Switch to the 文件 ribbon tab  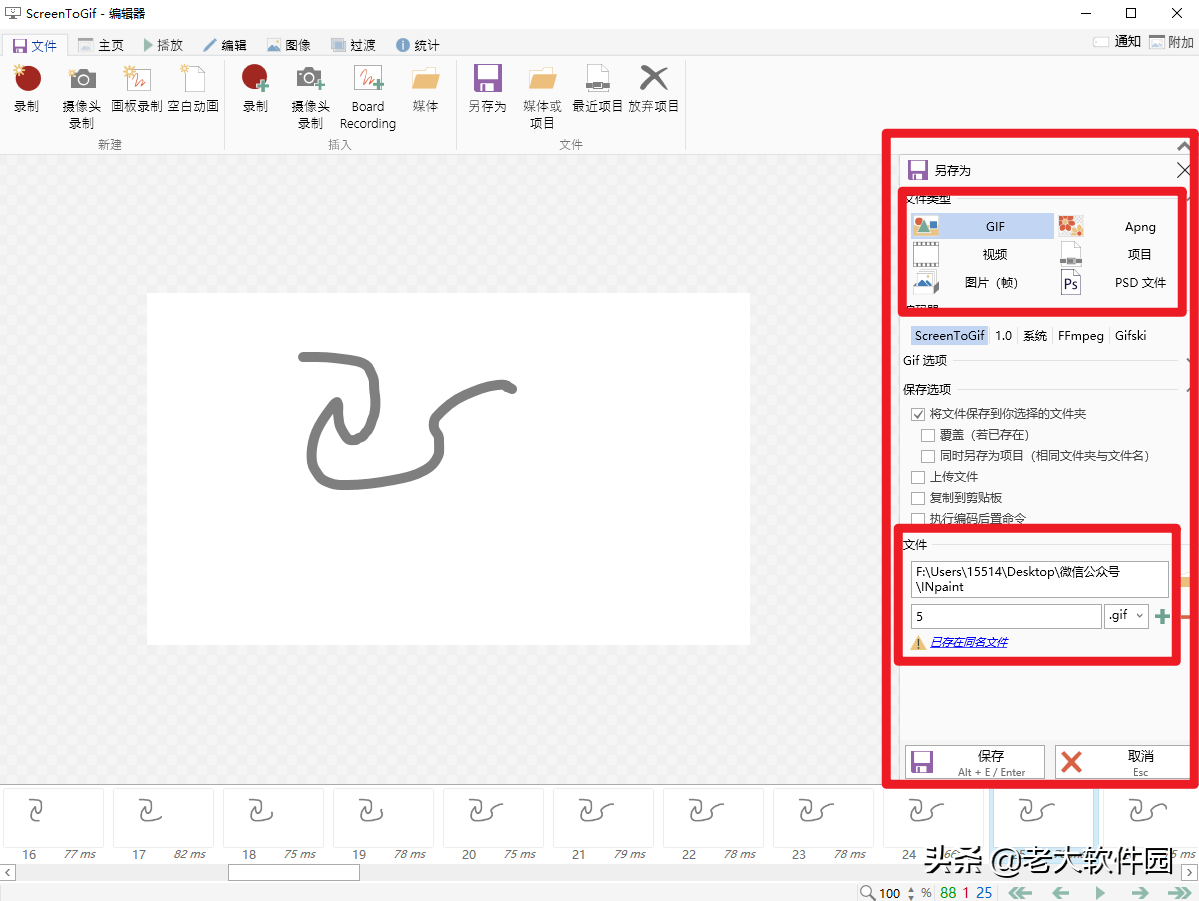[x=34, y=46]
